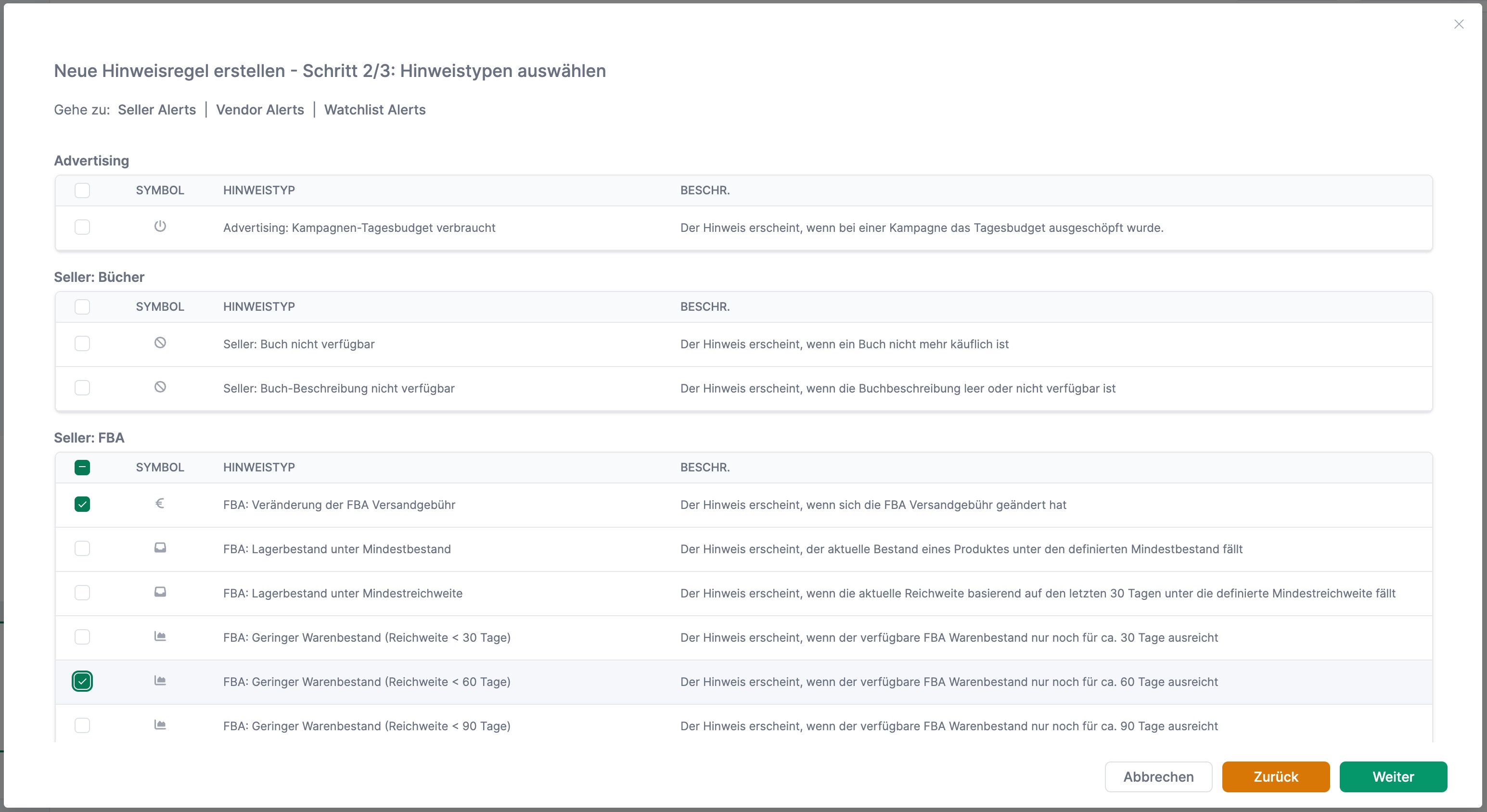Click the stock icon beside 'Lagerbestand unter Mindestreichweite'
This screenshot has width=1487, height=812.
(x=160, y=592)
